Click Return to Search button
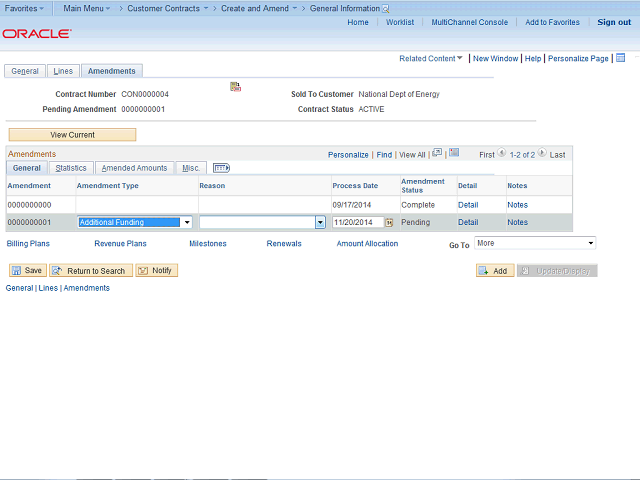Screen dimensions: 640x480 click(91, 270)
